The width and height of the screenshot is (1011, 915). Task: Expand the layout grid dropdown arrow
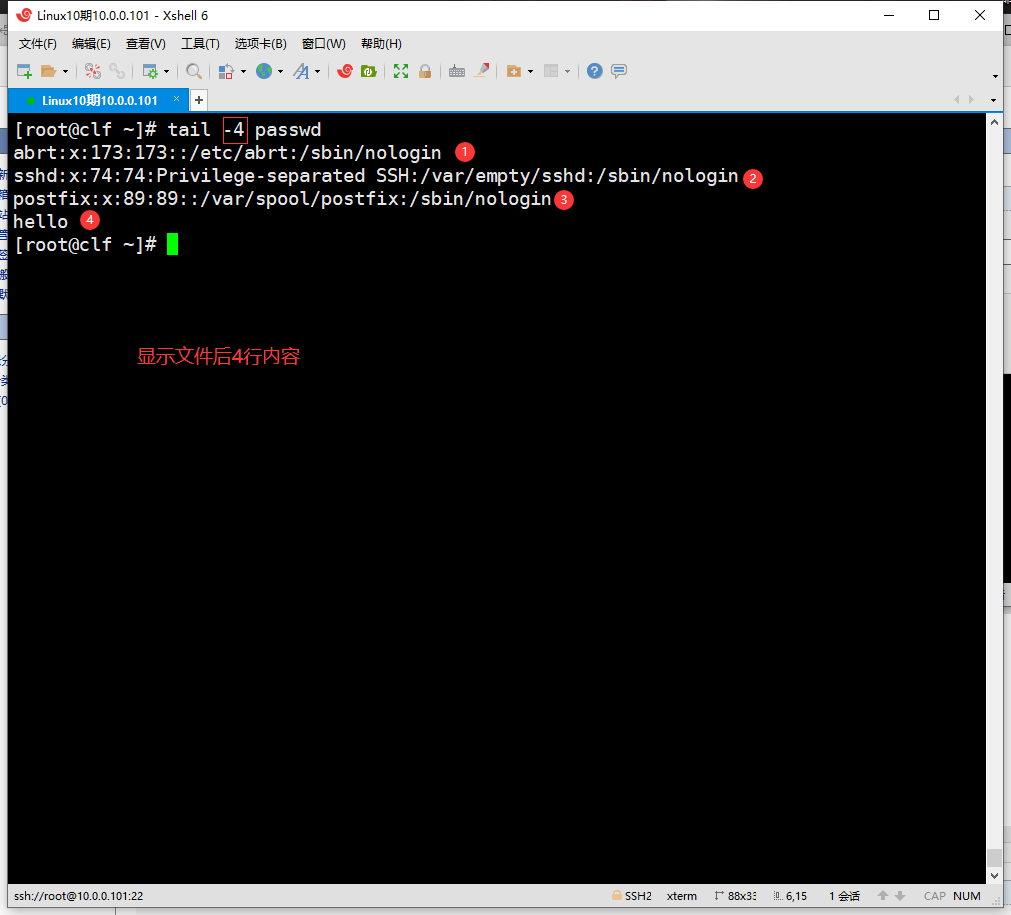[567, 72]
